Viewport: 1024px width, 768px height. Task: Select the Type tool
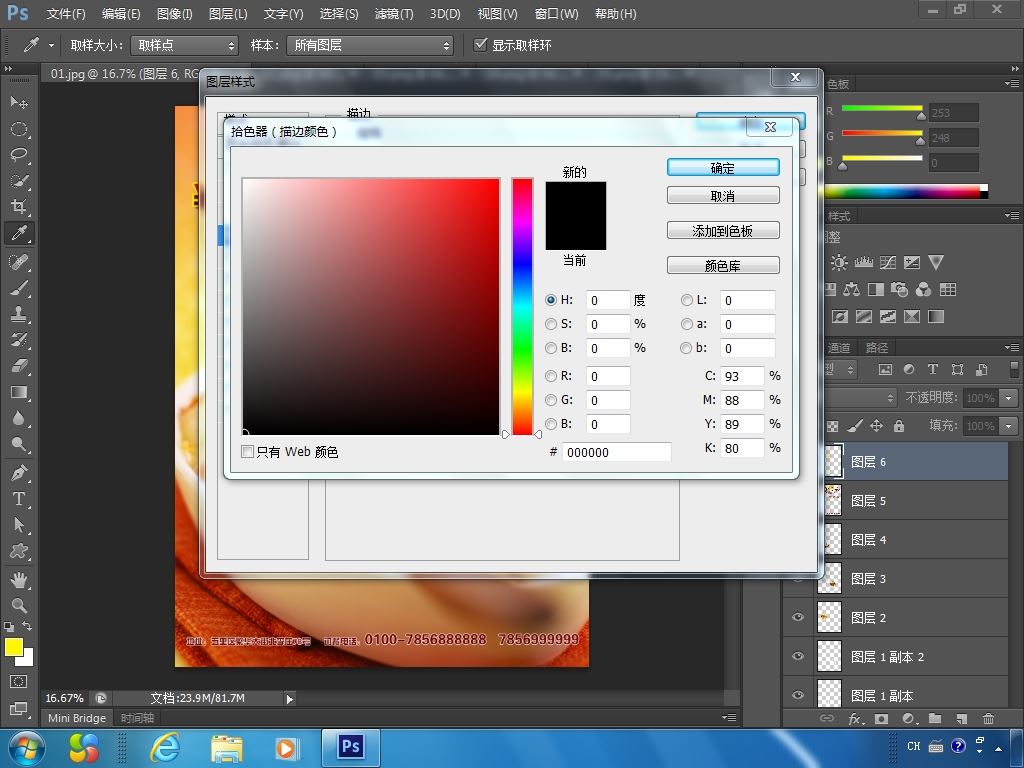pos(18,499)
